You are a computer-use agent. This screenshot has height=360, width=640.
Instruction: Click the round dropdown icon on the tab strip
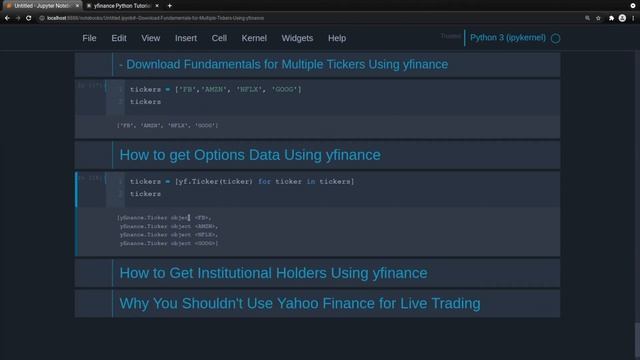click(x=633, y=6)
